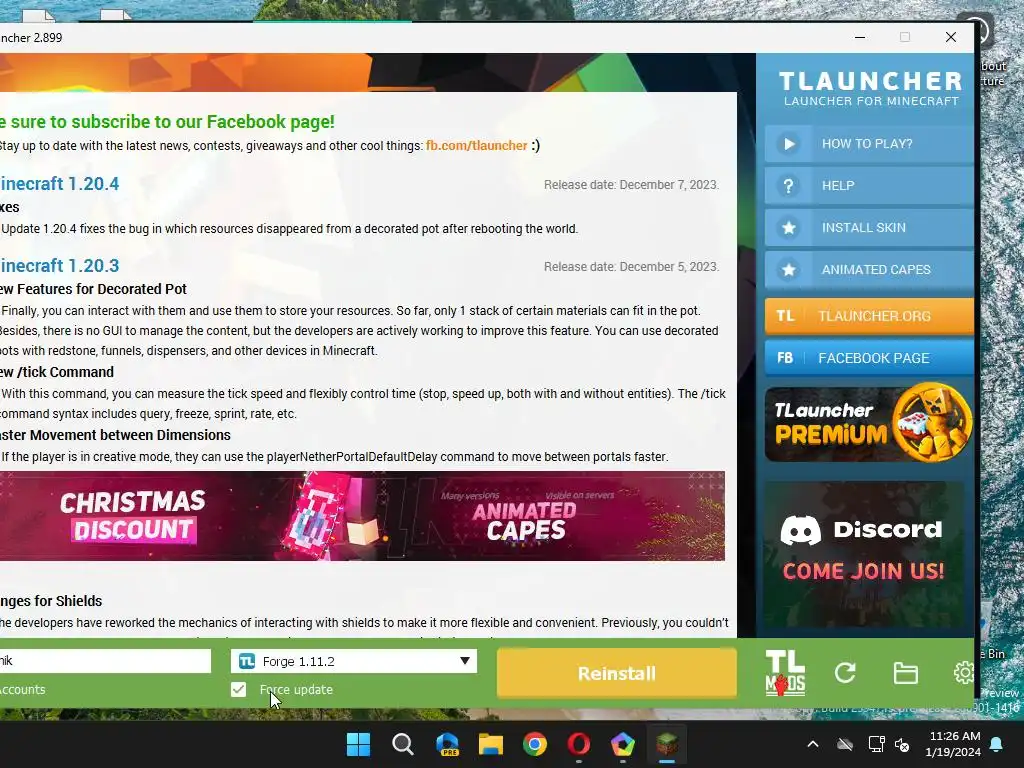Open the Accounts link
Screen dimensions: 1024x768
coord(23,690)
